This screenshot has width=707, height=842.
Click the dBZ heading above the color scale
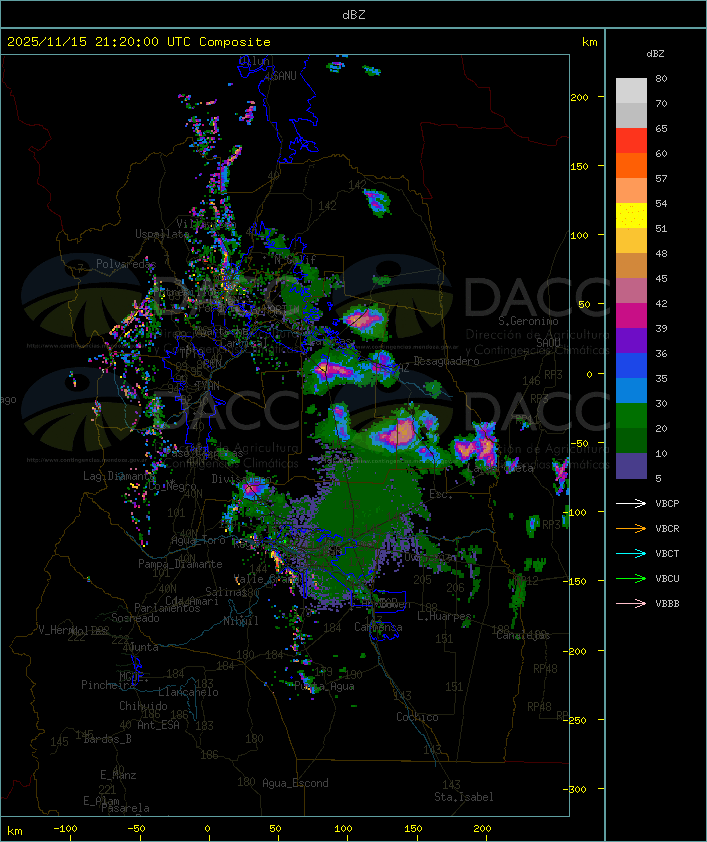coord(655,54)
